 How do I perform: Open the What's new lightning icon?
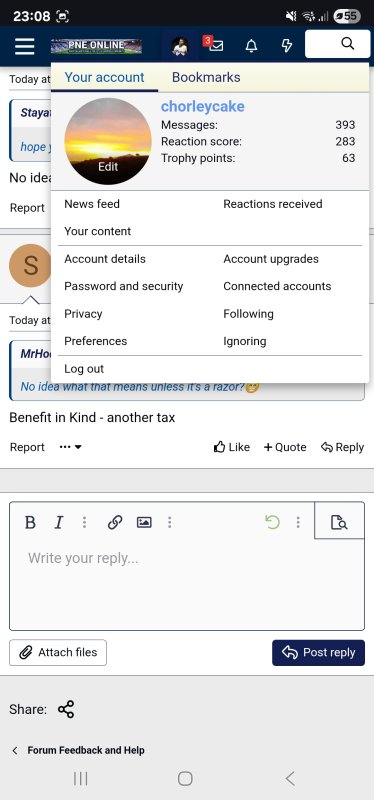pyautogui.click(x=287, y=46)
